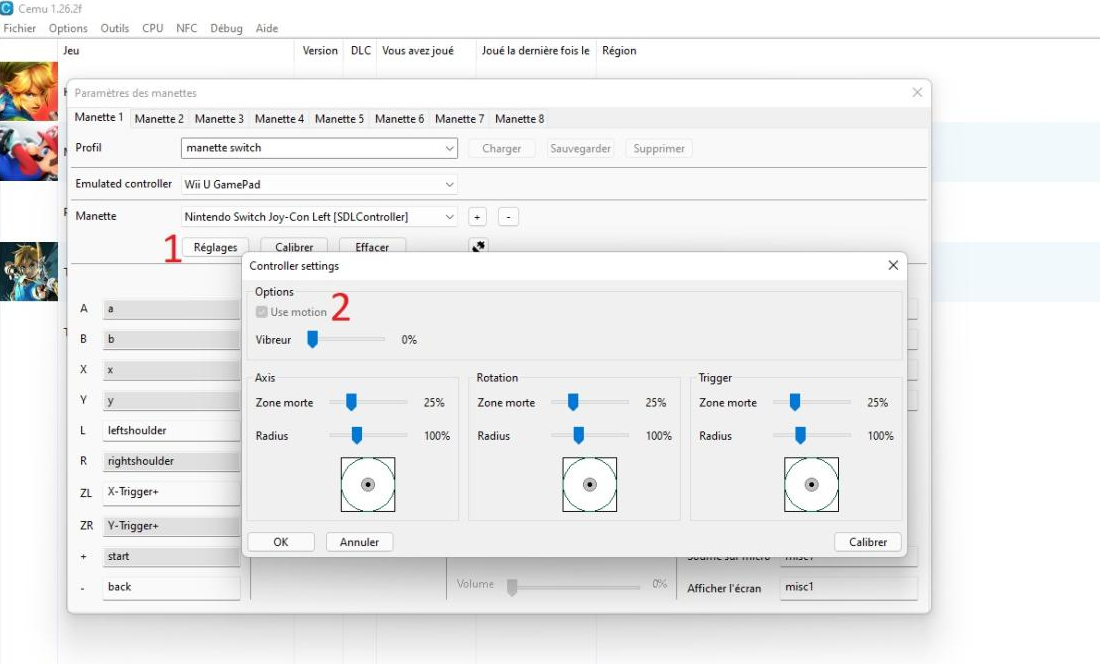This screenshot has height=664, width=1100.
Task: Click the Calibrer button in Controller settings
Action: pos(867,542)
